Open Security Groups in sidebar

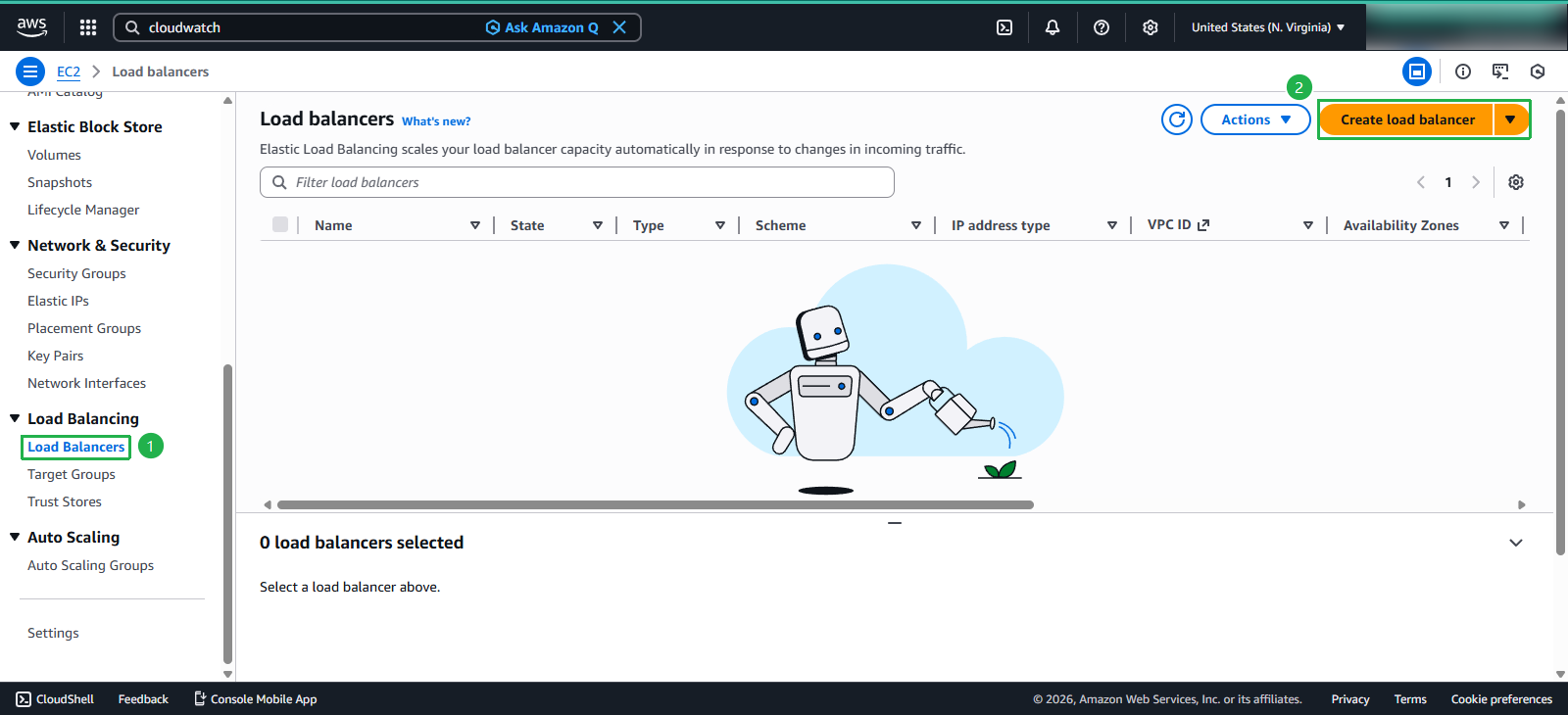point(76,273)
